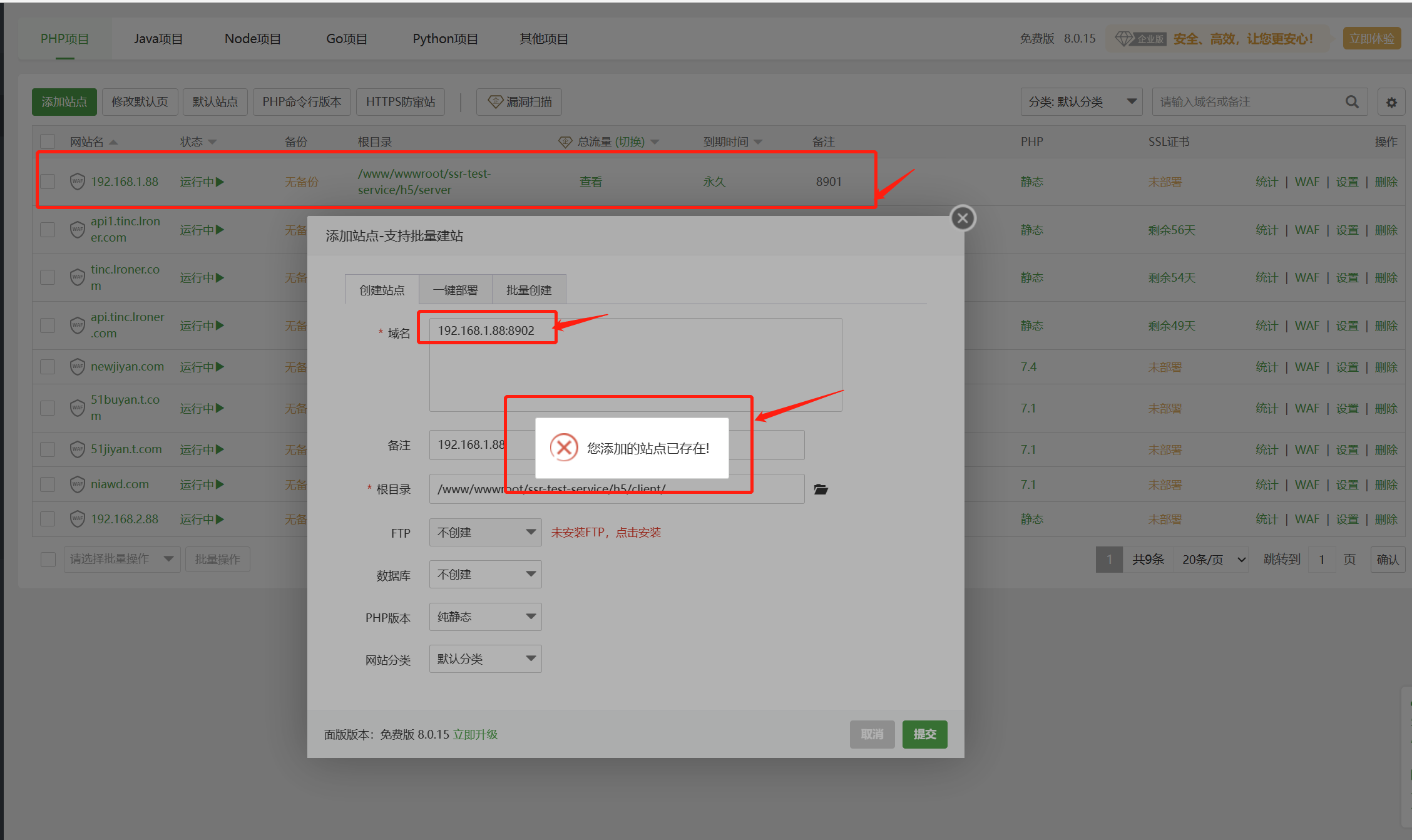Click the WAF shield icon for api1.tinc.lroner.com
Image resolution: width=1412 pixels, height=840 pixels.
click(x=77, y=230)
